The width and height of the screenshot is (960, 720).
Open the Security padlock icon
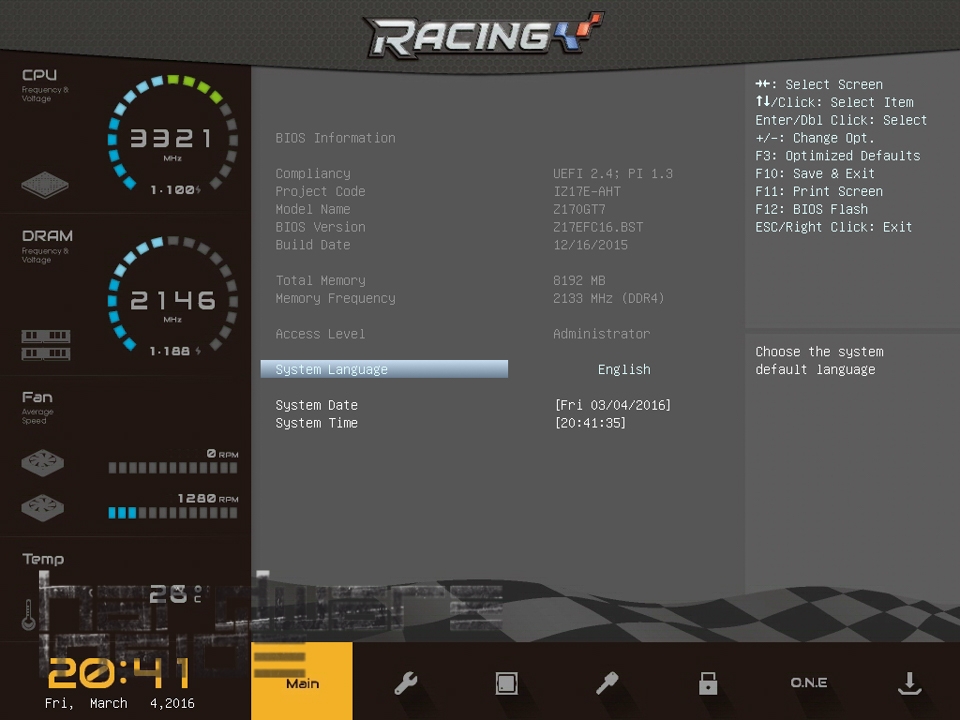[708, 683]
